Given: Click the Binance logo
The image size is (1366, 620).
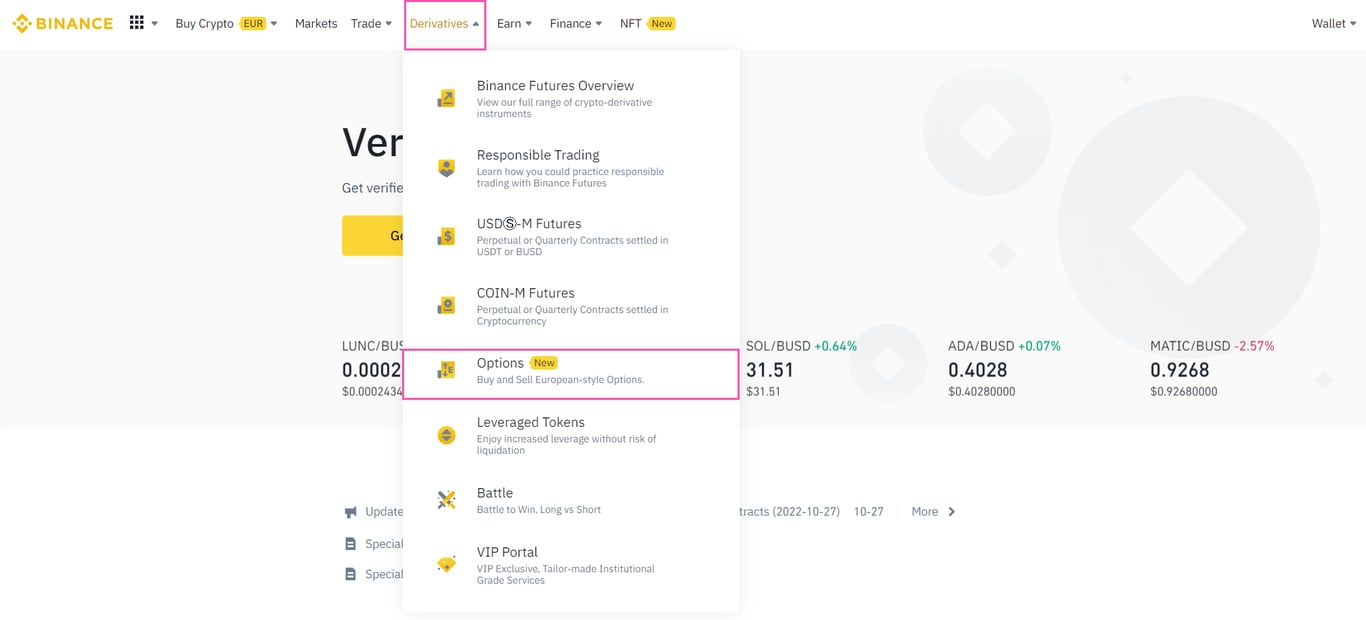Looking at the screenshot, I should click(x=62, y=22).
